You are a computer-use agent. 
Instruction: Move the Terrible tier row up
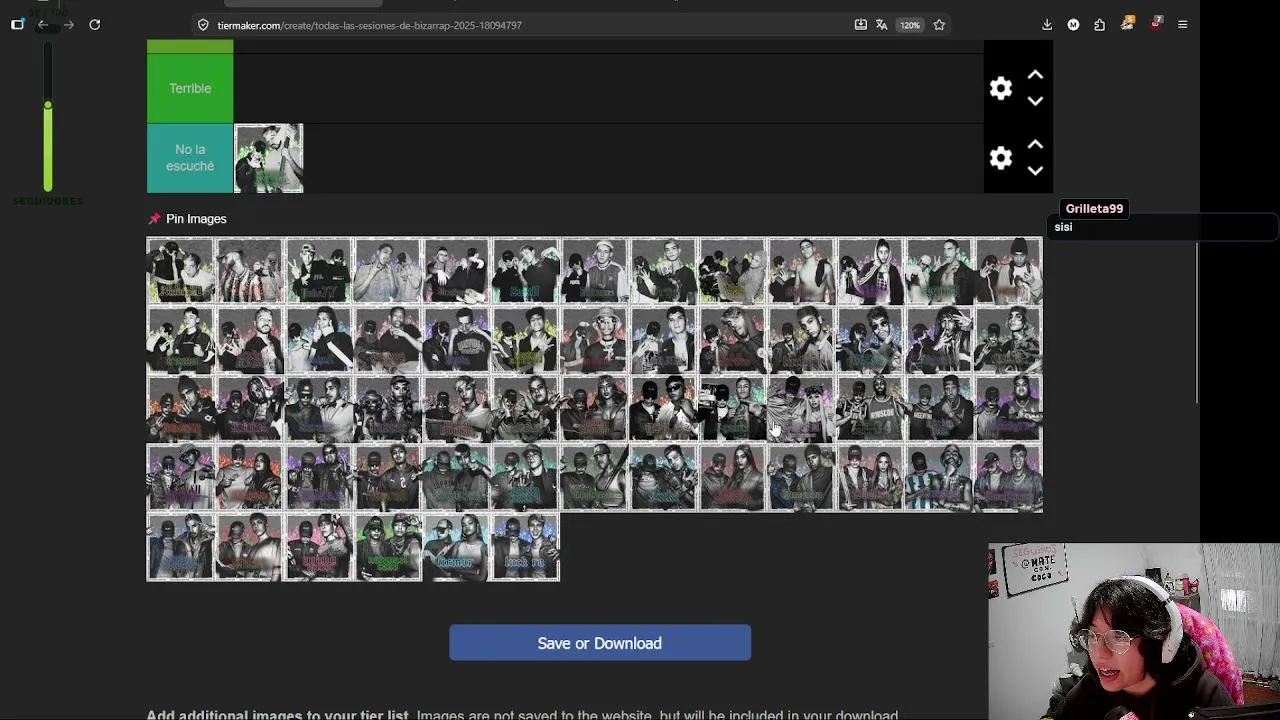[1035, 75]
